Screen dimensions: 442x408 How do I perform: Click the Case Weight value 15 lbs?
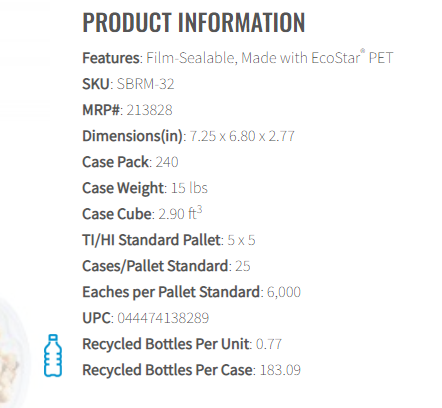click(189, 188)
